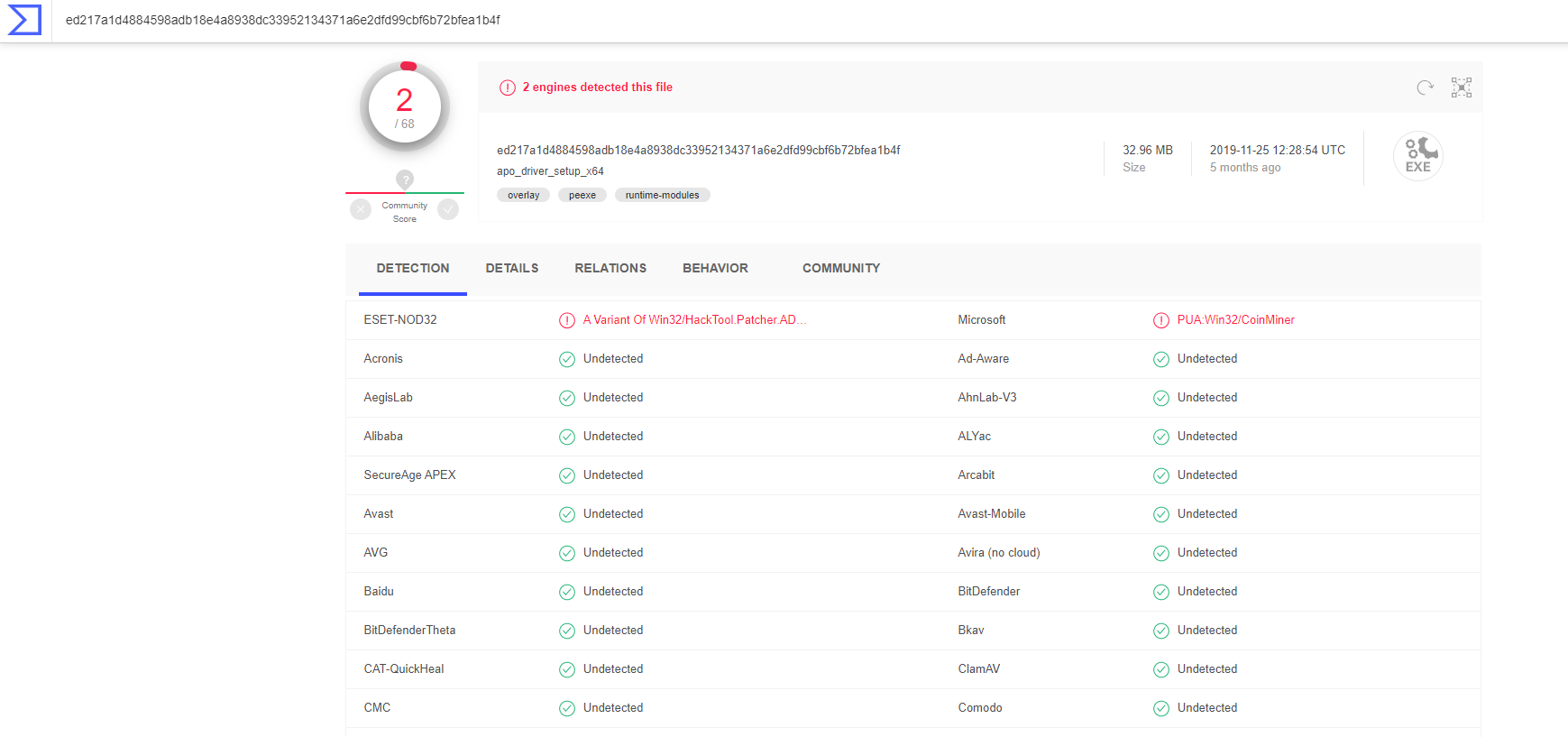Click the 'SecureAge APEX' engine name

(410, 475)
